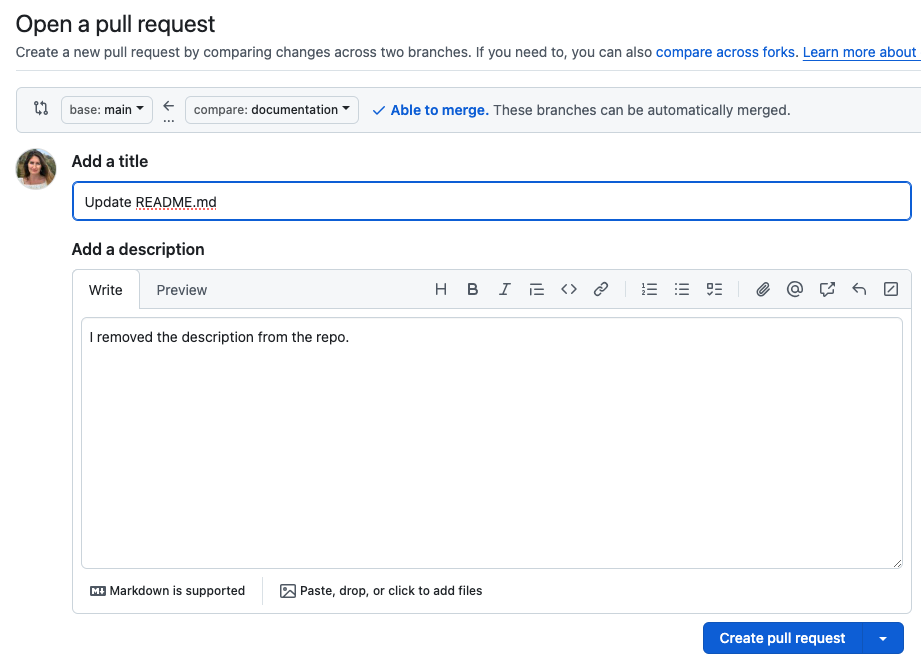Open slash commands icon in toolbar
Viewport: 921px width, 670px height.
[891, 290]
